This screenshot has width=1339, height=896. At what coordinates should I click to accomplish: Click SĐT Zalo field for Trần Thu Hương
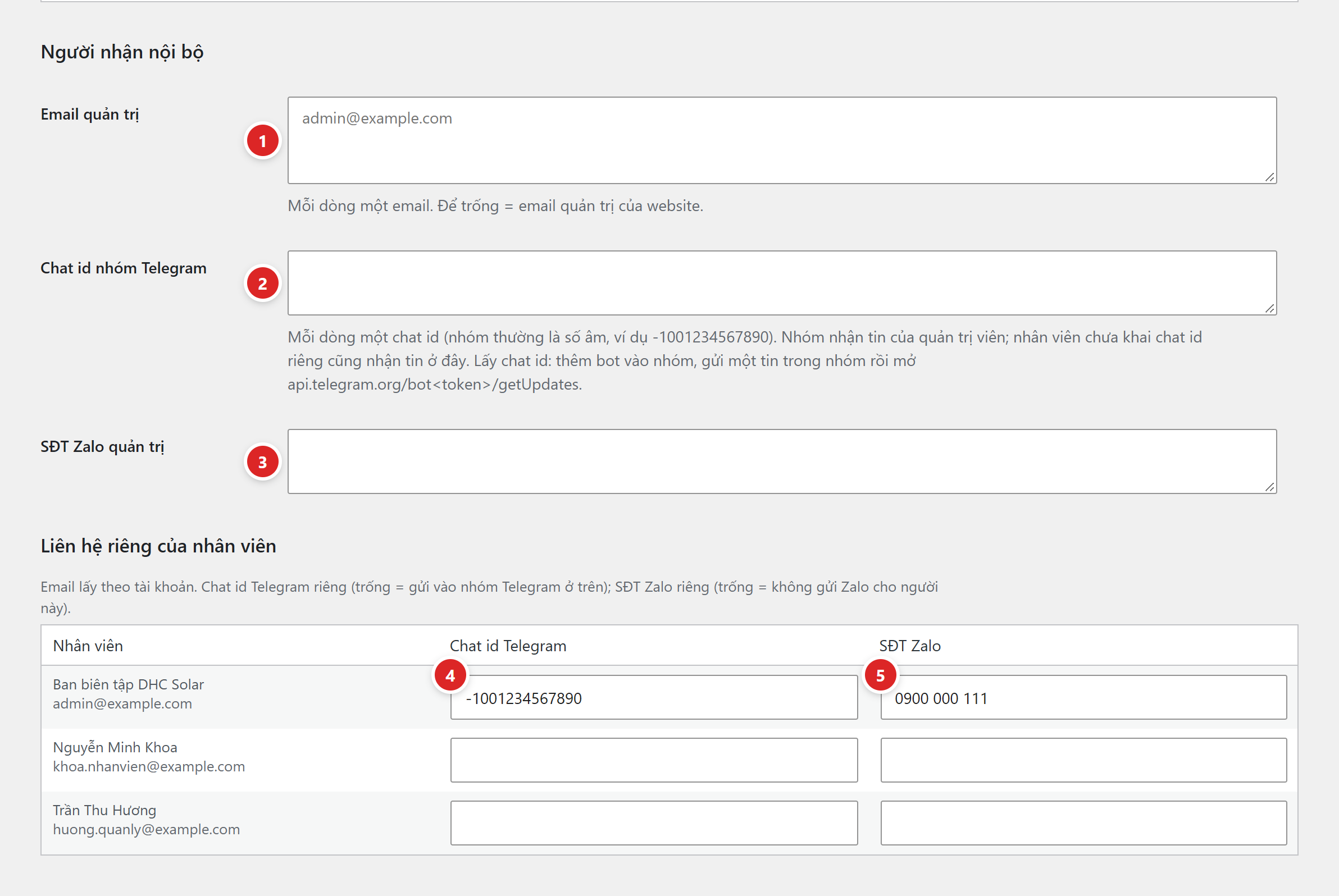click(1083, 823)
